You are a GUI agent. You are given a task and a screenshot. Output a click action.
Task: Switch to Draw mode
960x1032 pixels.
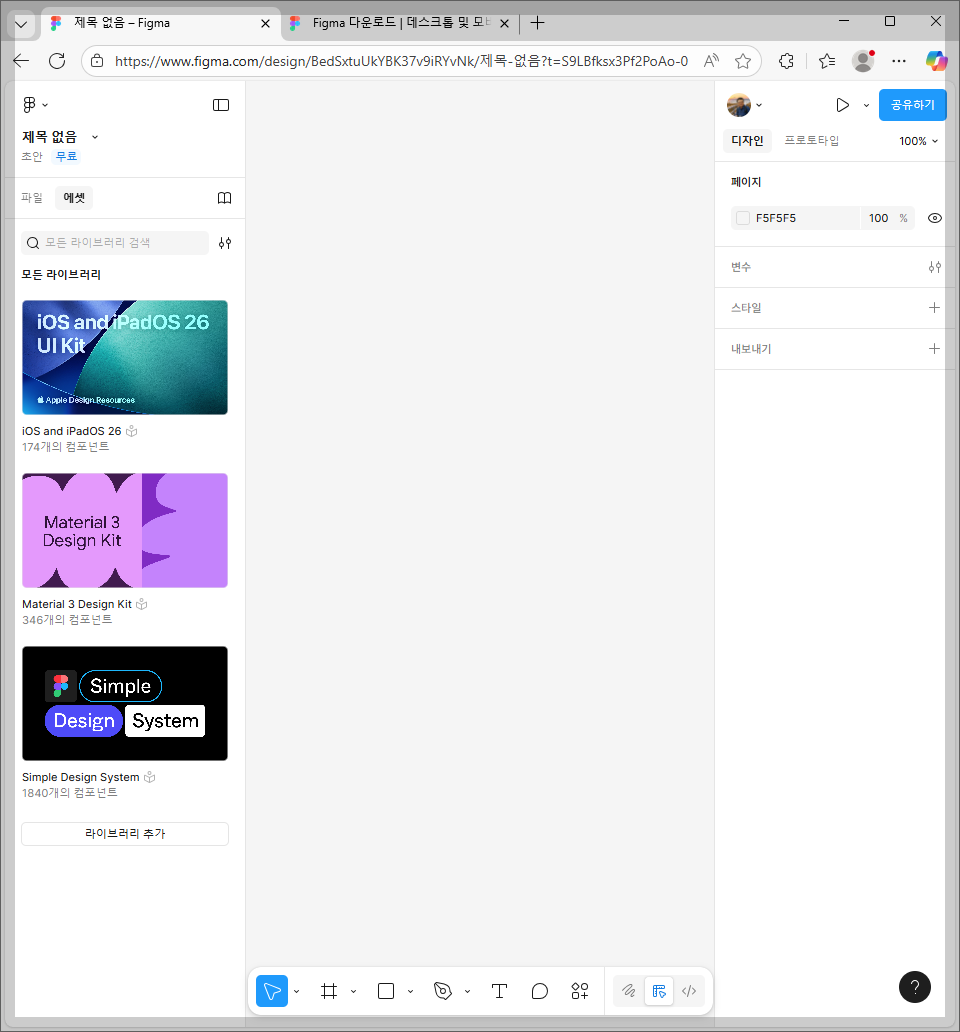pos(628,991)
